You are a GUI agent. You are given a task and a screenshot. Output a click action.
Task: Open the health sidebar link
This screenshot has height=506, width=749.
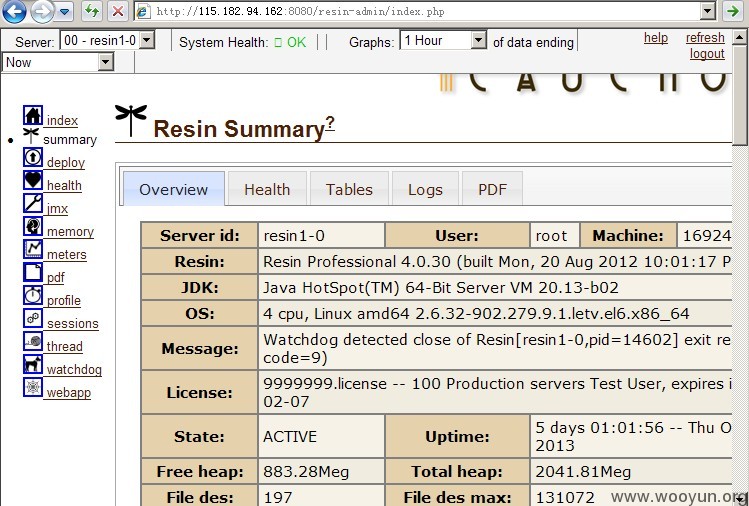pos(64,185)
